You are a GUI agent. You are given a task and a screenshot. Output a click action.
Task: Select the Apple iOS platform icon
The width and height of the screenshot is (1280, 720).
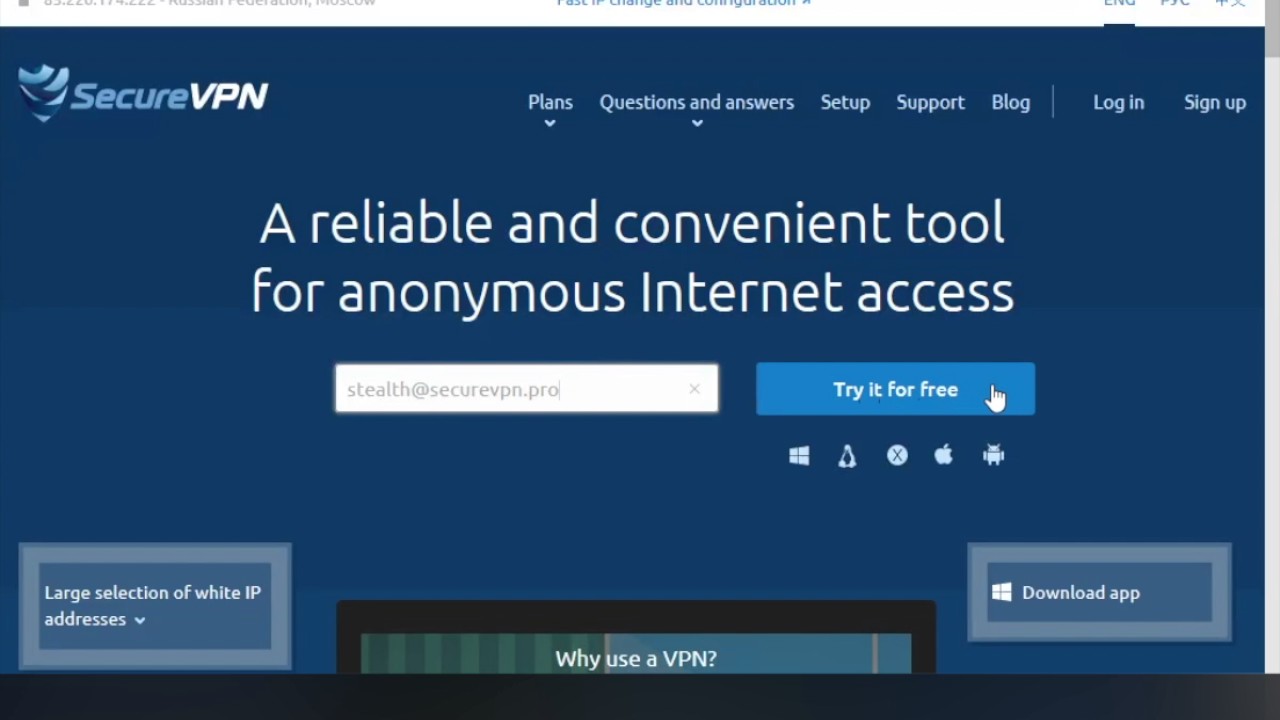944,456
